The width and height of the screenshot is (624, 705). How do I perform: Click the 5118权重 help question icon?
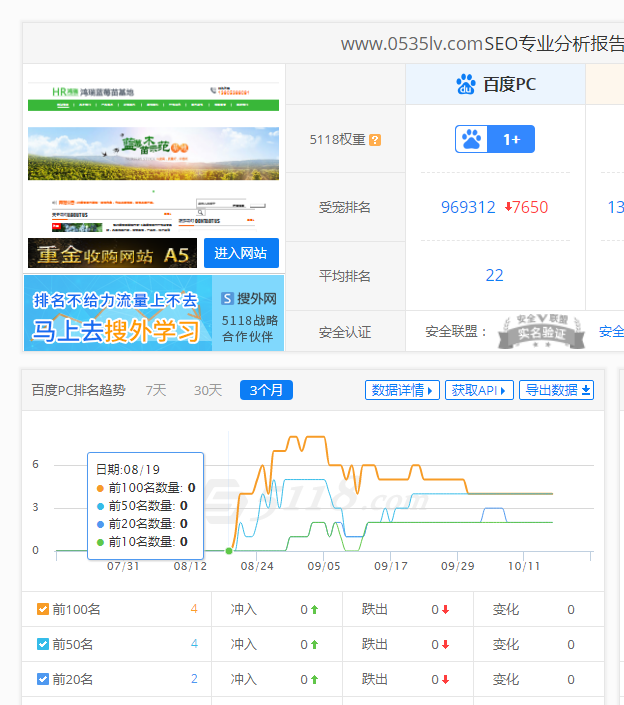coord(375,140)
